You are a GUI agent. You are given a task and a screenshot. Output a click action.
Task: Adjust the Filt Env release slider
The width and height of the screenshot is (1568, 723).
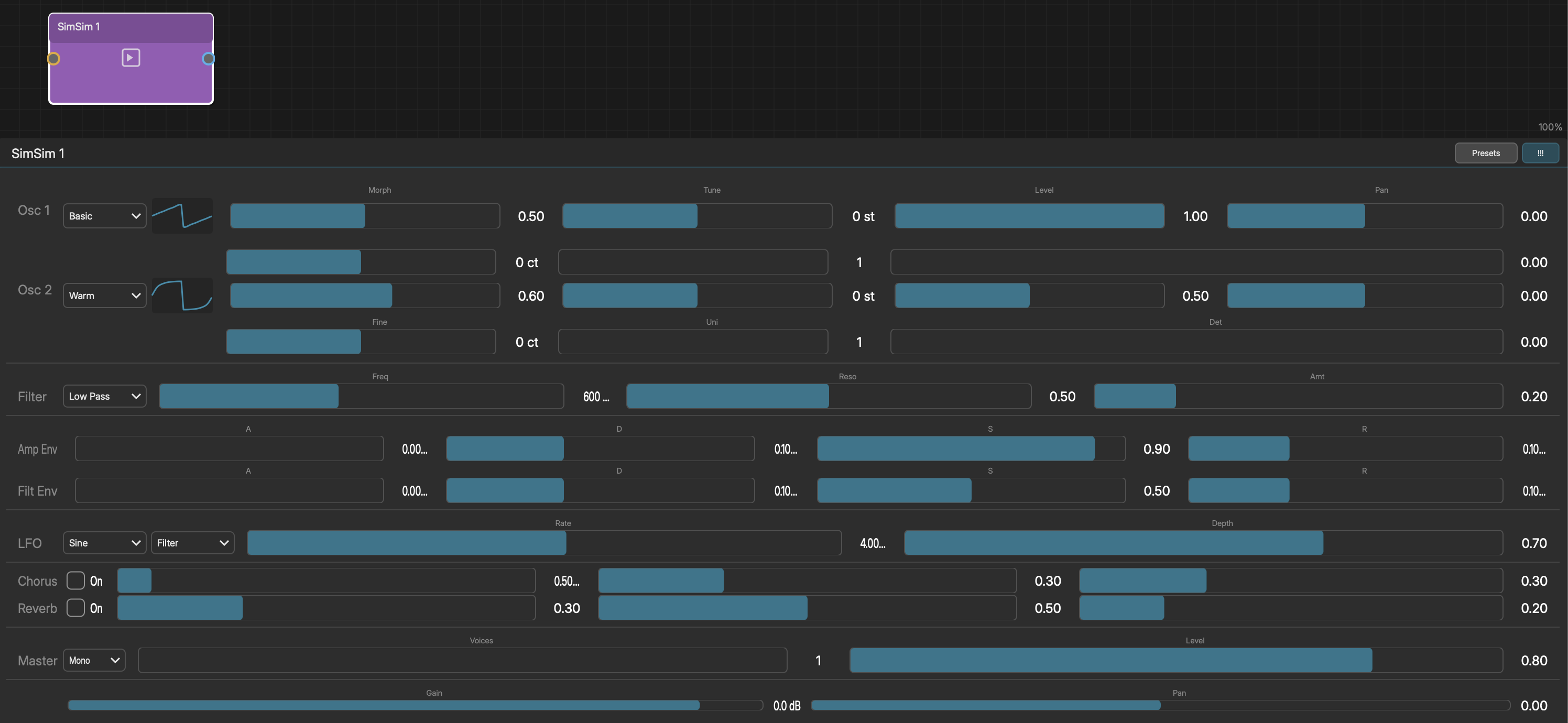tap(1345, 490)
